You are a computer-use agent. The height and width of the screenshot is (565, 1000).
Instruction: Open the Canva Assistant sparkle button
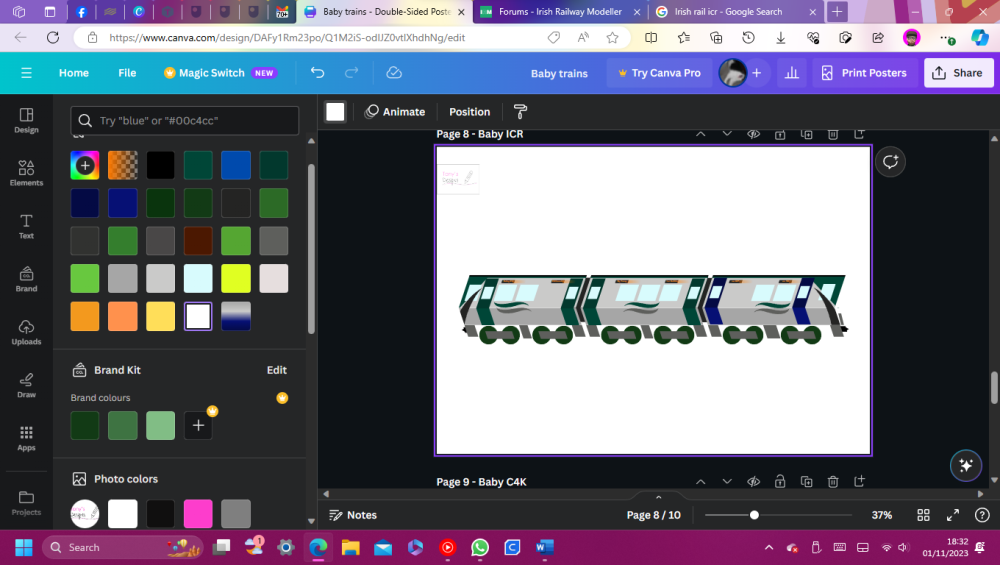pyautogui.click(x=965, y=465)
